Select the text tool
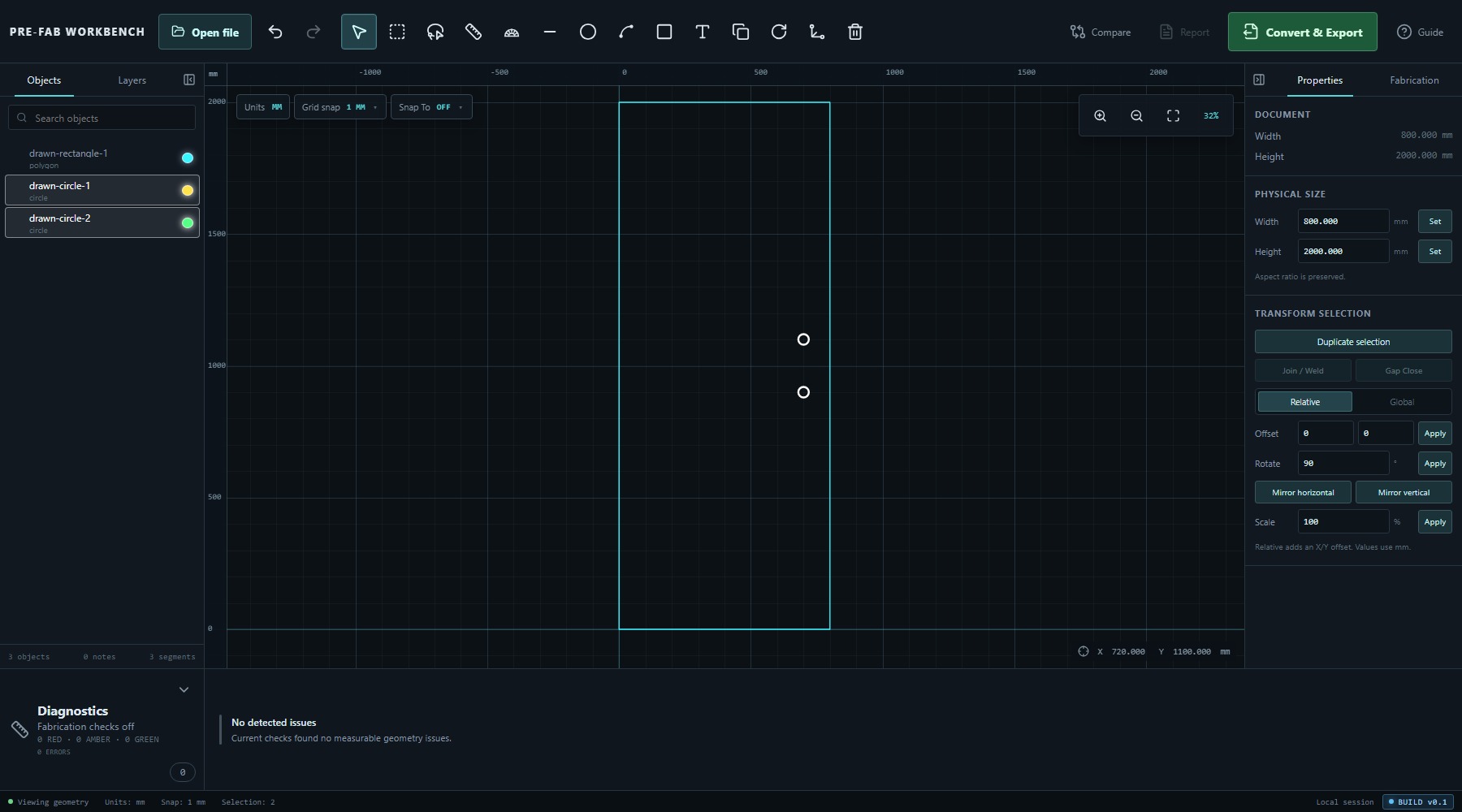This screenshot has height=812, width=1462. coord(703,32)
